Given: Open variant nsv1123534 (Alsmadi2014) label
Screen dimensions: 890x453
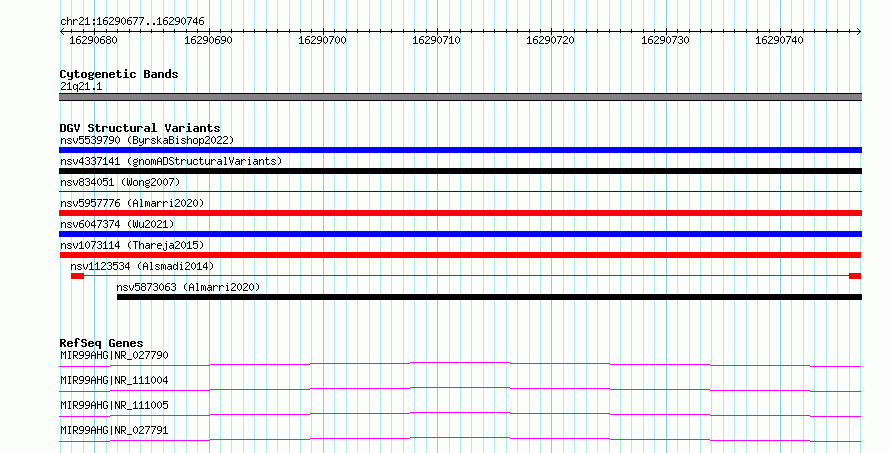Looking at the screenshot, I should click(x=142, y=266).
